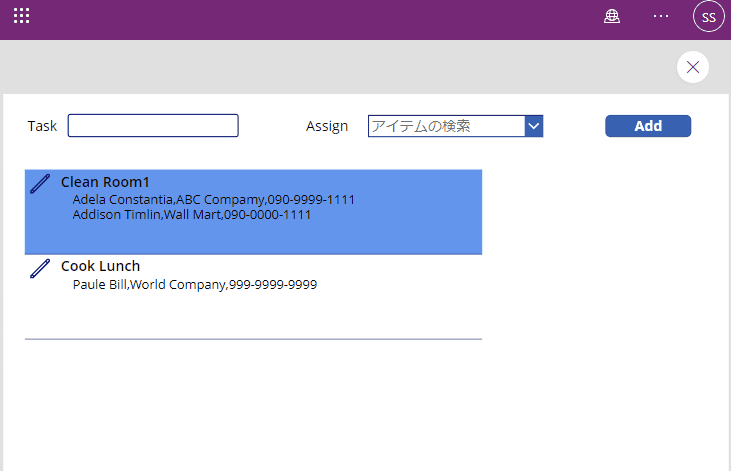Edit Cook Lunch using its pencil icon
This screenshot has width=731, height=471.
[x=40, y=267]
